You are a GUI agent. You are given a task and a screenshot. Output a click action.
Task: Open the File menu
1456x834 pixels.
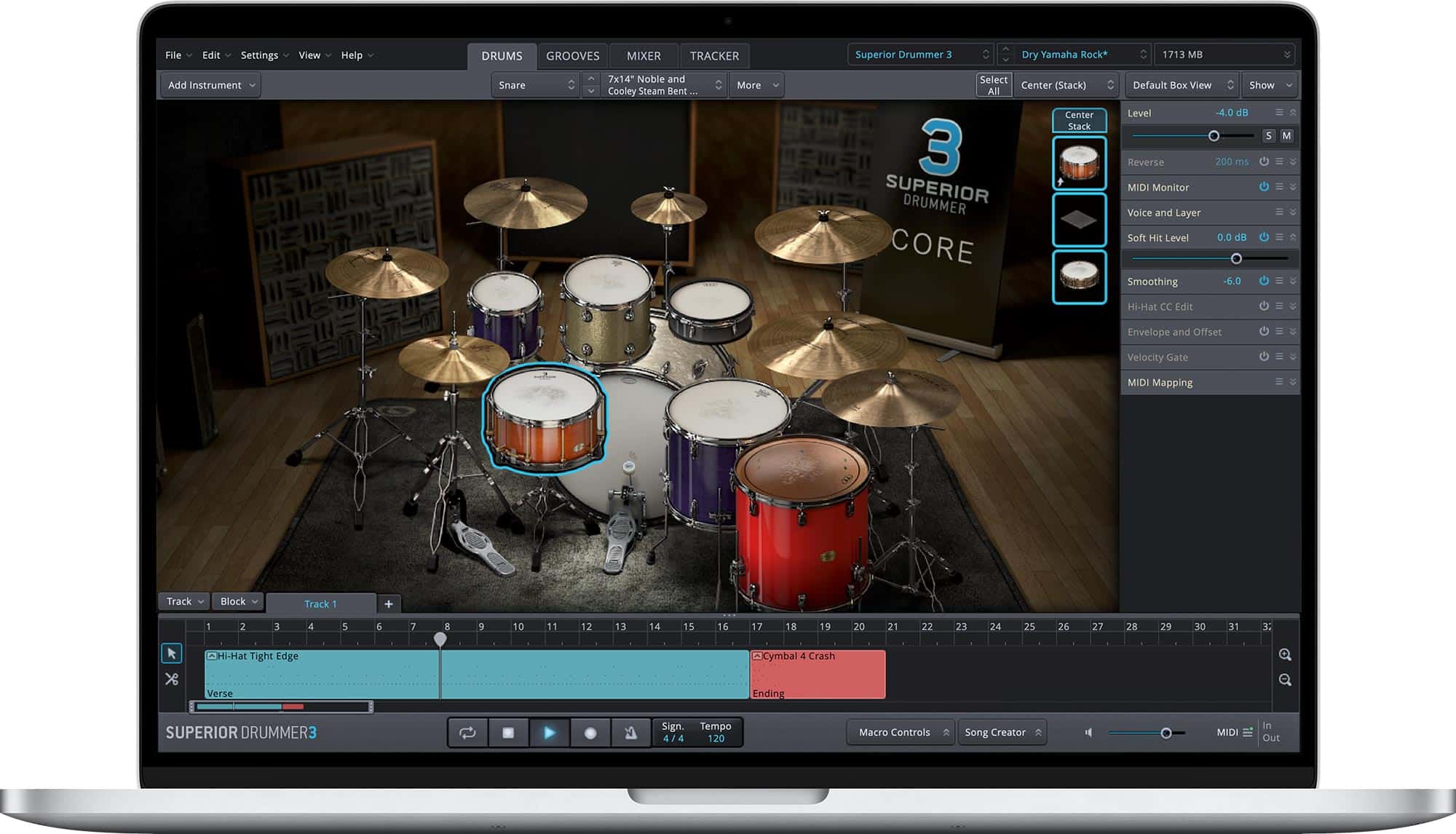178,55
